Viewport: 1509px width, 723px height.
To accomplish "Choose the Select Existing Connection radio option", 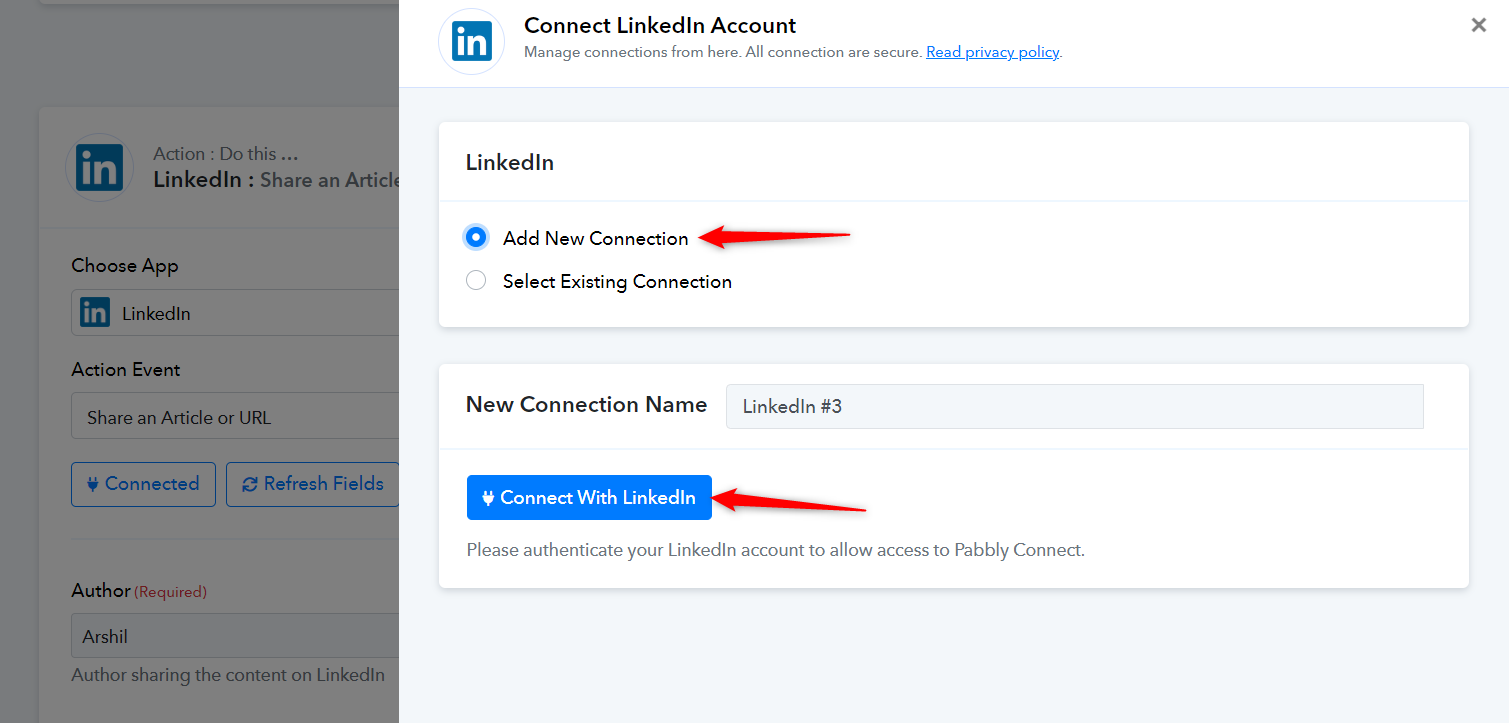I will 476,281.
